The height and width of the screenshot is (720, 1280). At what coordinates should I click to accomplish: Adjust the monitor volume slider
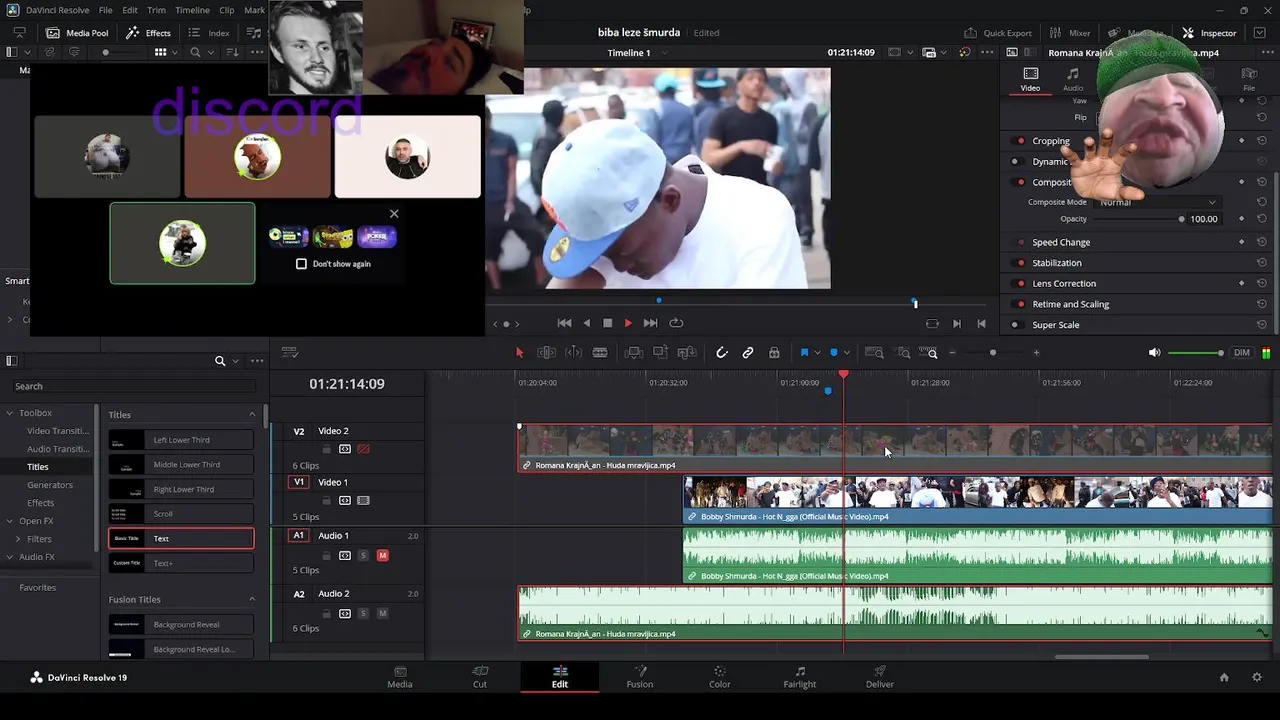1196,353
